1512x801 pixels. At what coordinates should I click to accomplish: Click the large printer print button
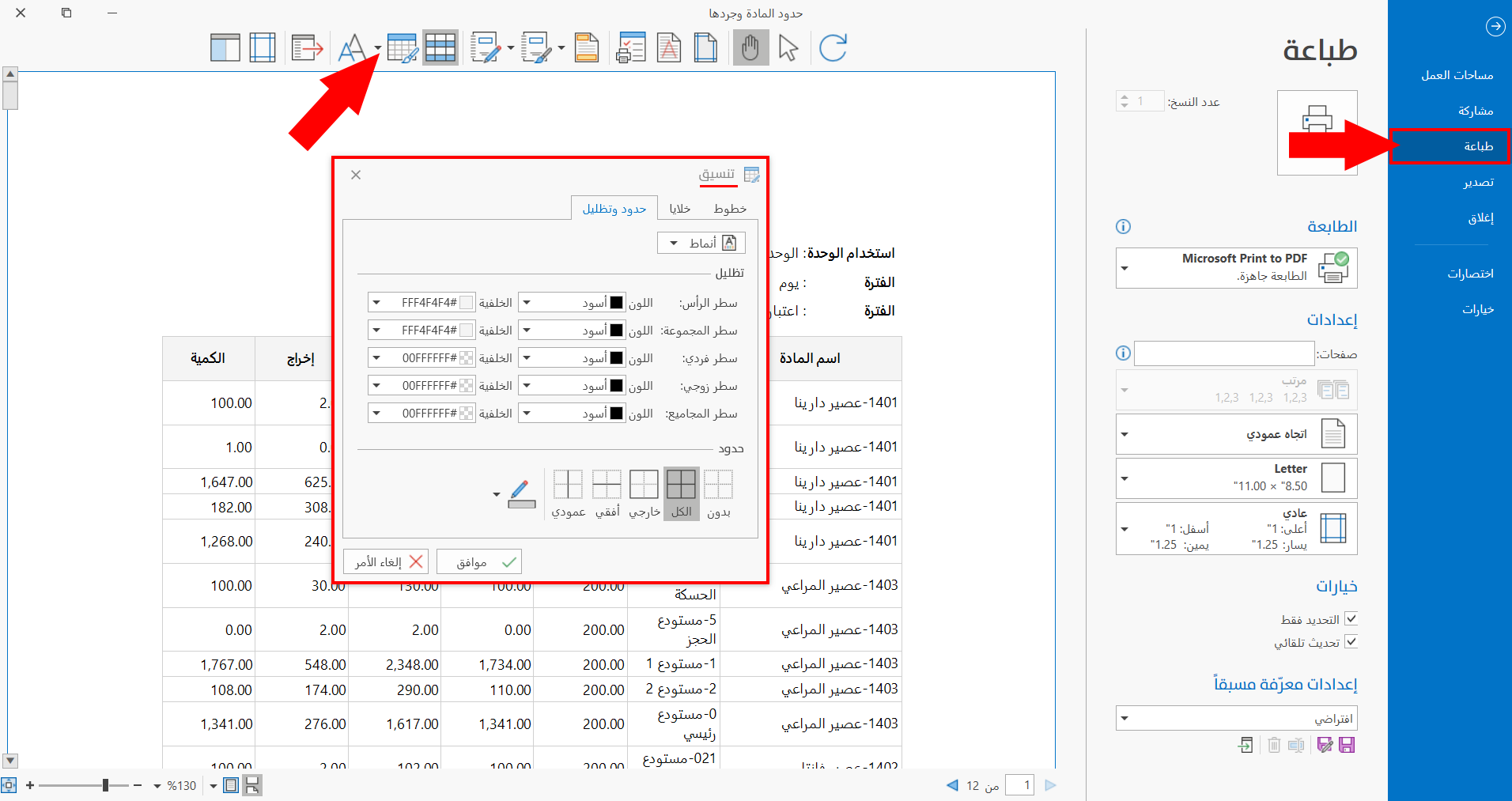(x=1317, y=132)
